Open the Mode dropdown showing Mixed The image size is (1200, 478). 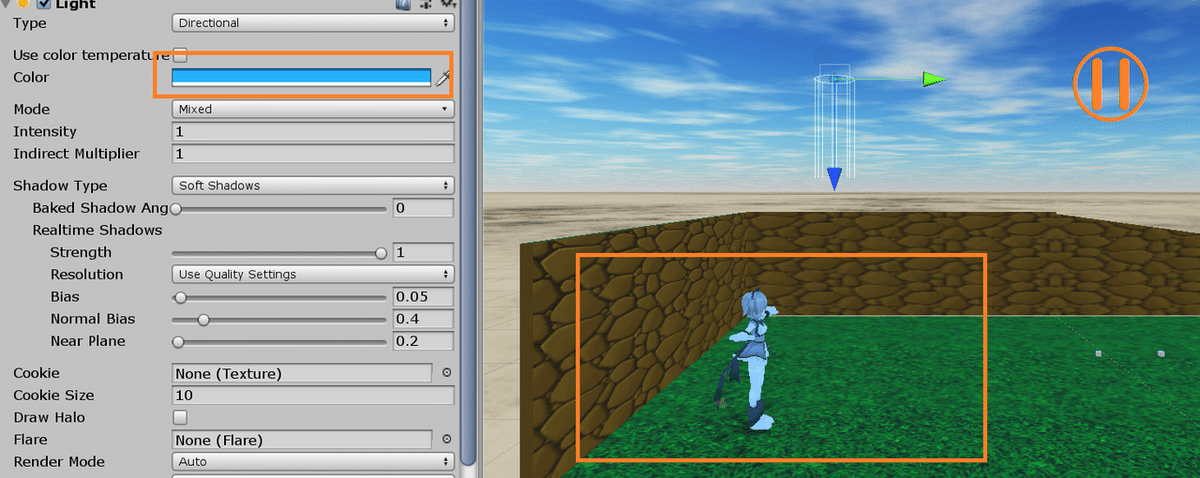tap(313, 109)
